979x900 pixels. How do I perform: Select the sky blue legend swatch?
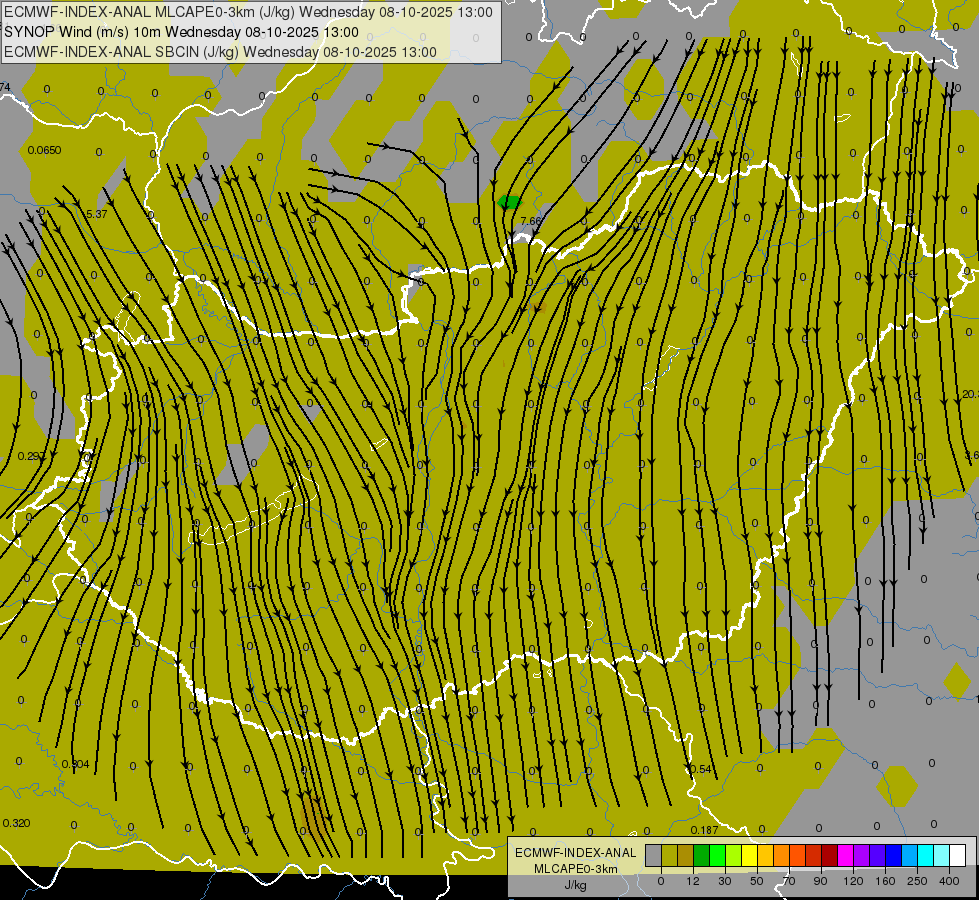(910, 855)
